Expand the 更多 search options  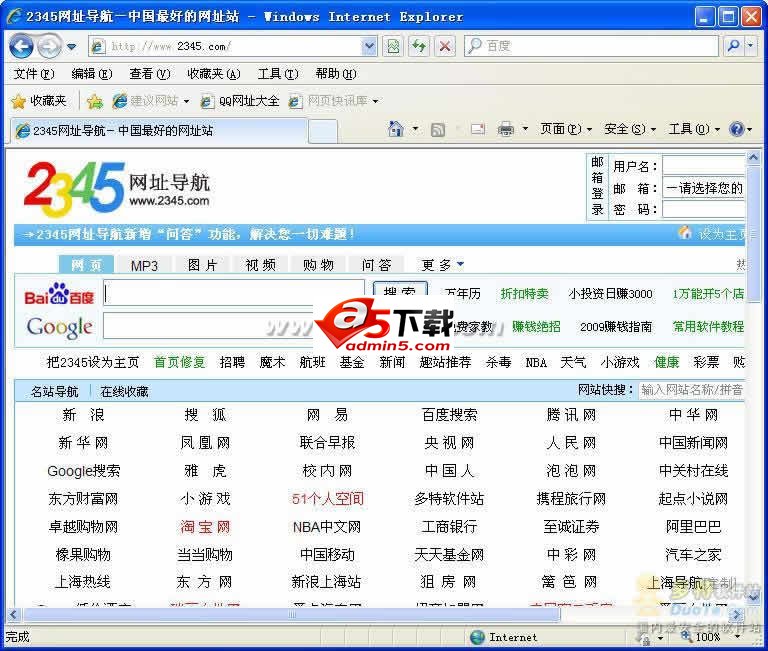click(442, 265)
